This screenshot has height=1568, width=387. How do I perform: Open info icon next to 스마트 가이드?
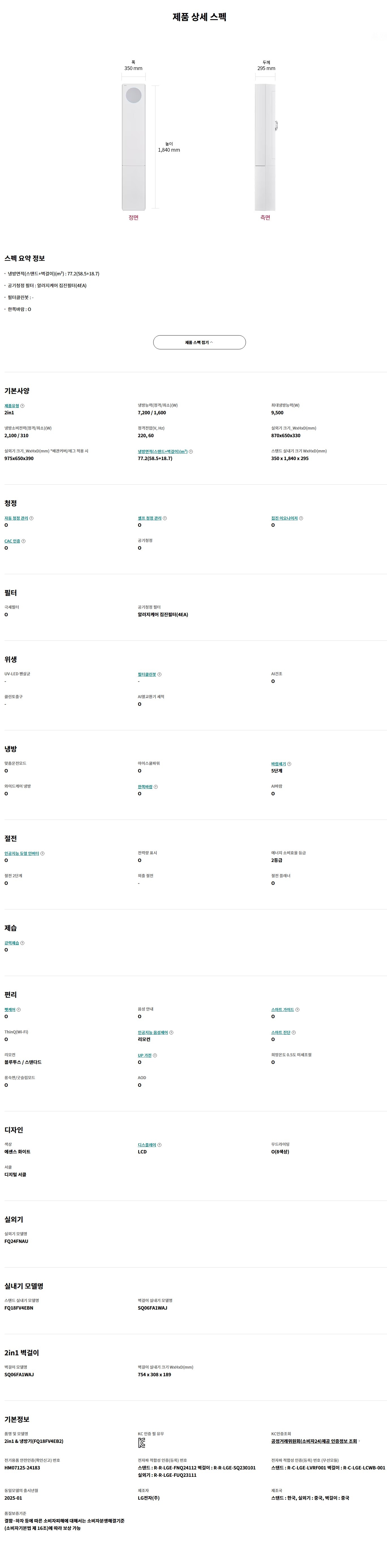tap(297, 1010)
